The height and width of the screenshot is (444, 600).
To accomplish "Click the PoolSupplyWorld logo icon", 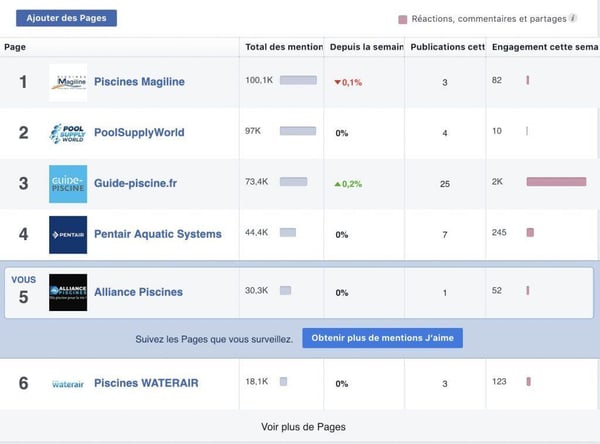I will (68, 133).
